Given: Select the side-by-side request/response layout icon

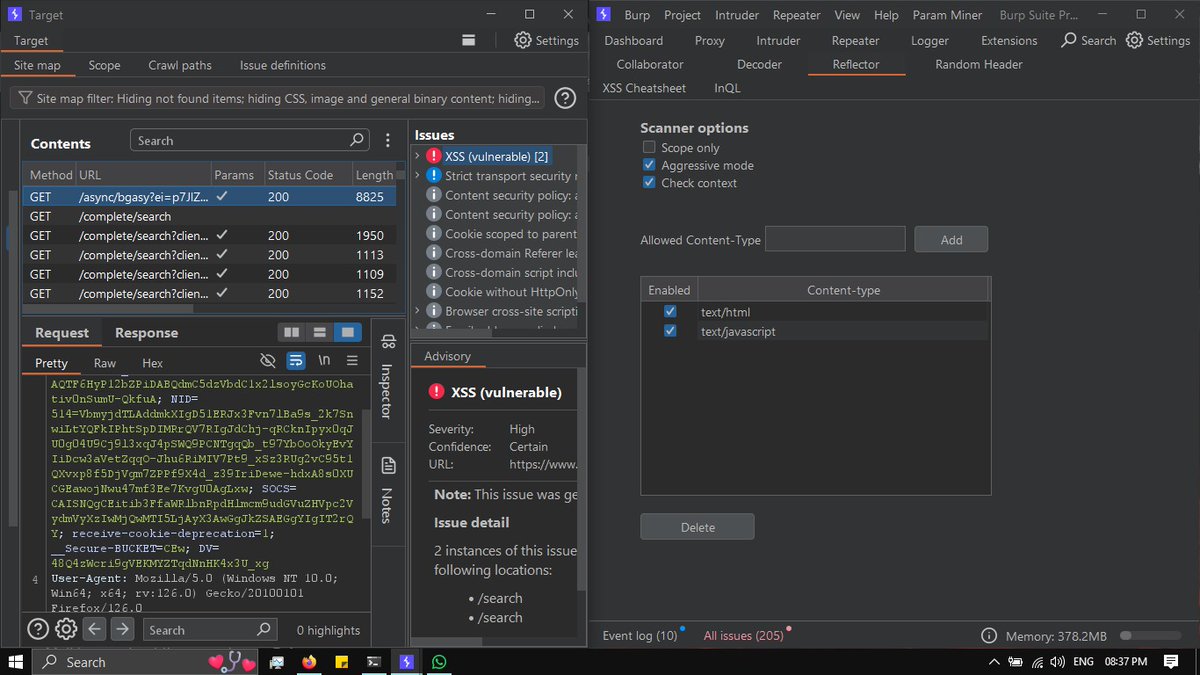Looking at the screenshot, I should pos(292,332).
